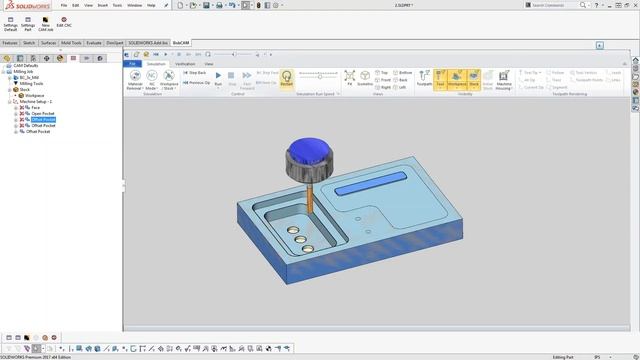
Task: Select the BobCAM command tab
Action: 181,43
